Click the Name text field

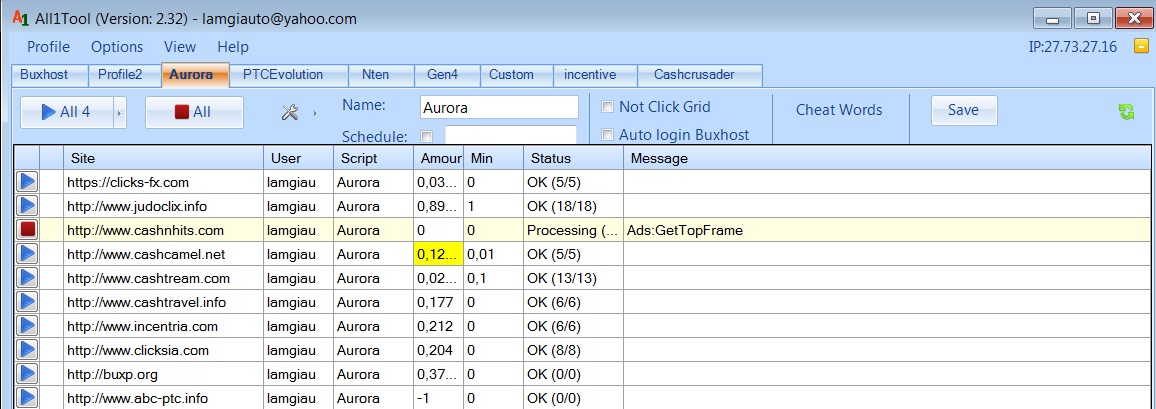498,107
